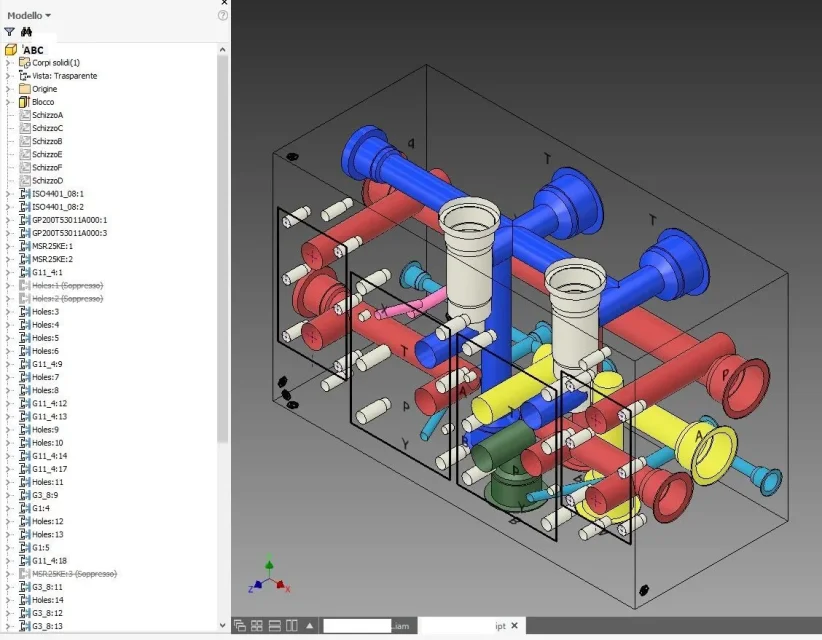Select the ABC part root node icon
Viewport: 822px width, 640px height.
click(x=11, y=50)
